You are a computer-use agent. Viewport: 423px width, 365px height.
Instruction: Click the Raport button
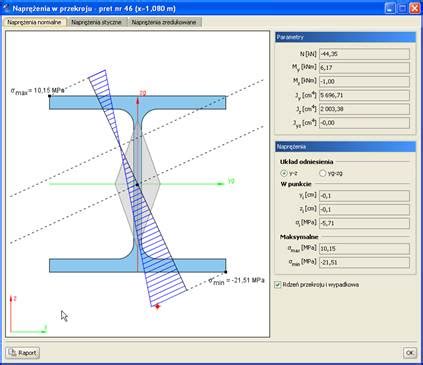(x=23, y=353)
